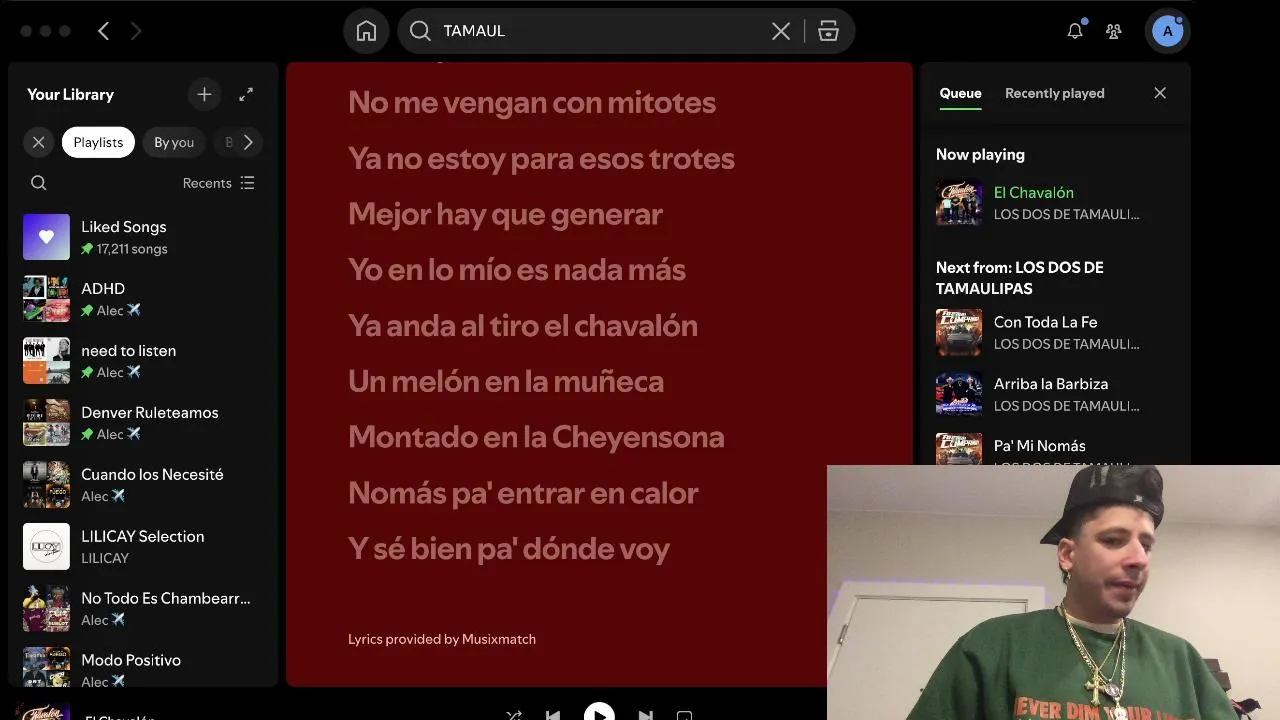Clear the TAMAUL search text
This screenshot has height=720, width=1280.
point(781,31)
